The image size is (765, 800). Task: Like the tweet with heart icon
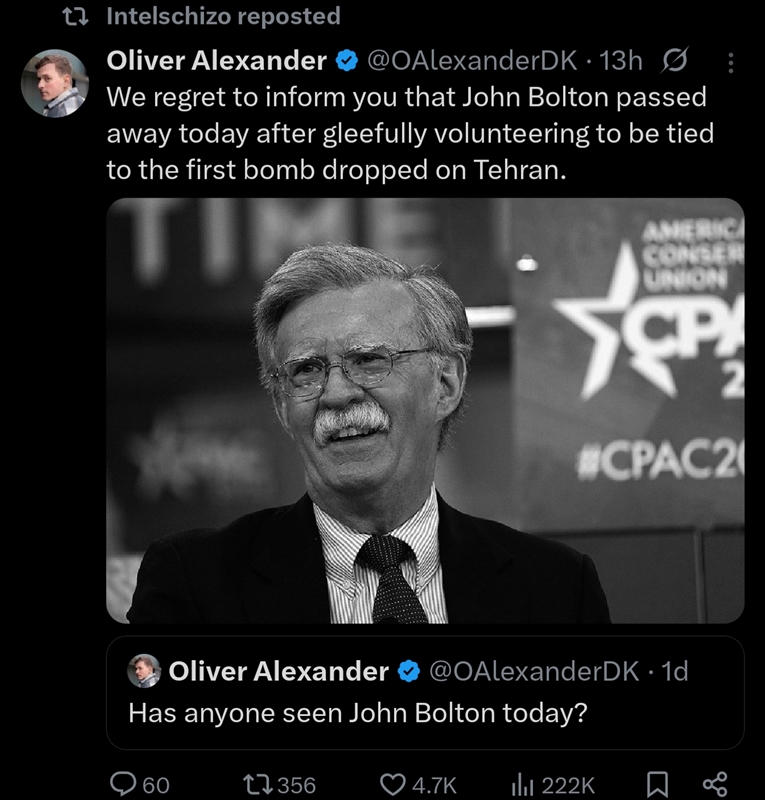pyautogui.click(x=395, y=785)
